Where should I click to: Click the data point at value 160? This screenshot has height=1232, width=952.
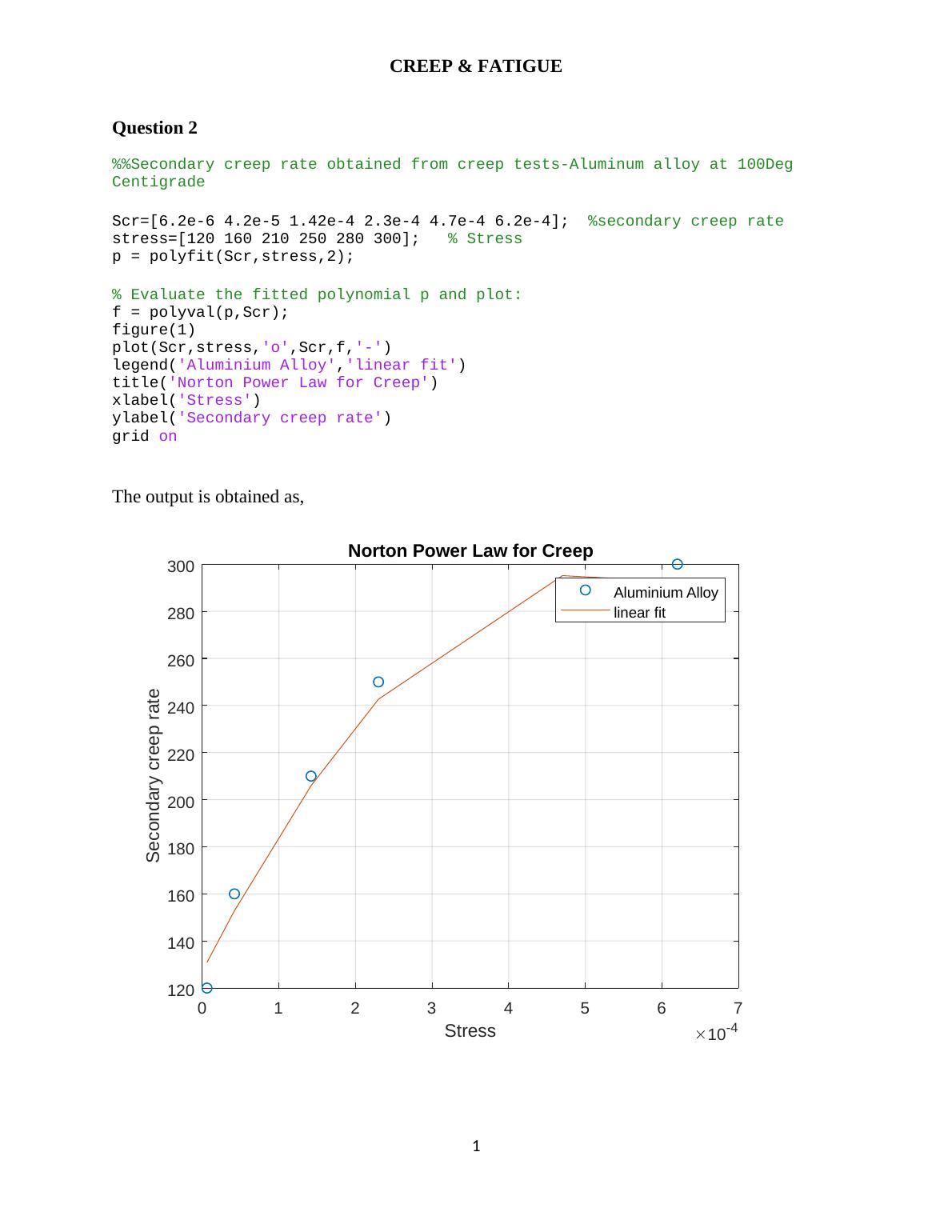click(234, 894)
